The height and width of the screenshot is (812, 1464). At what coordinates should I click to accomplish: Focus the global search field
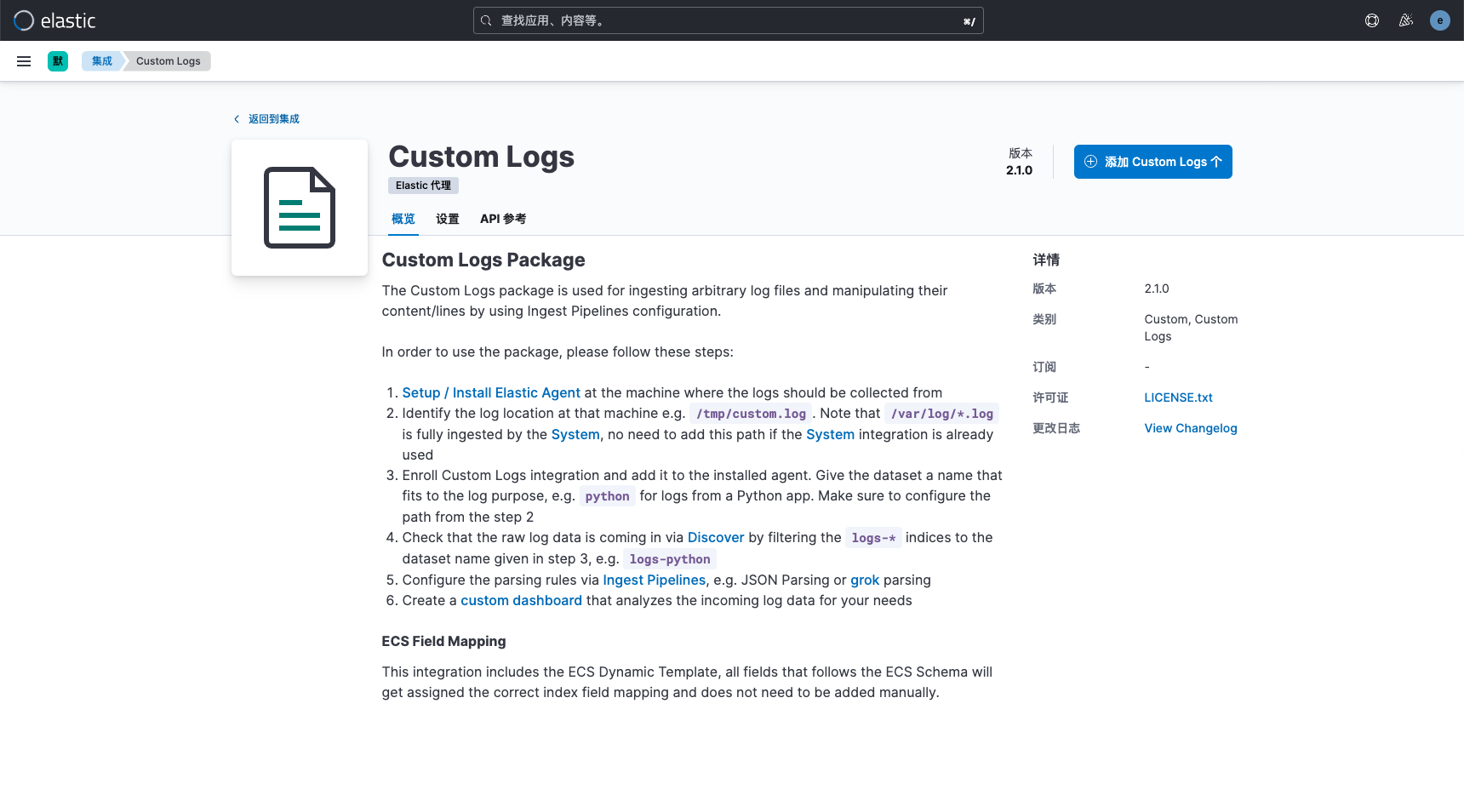(x=729, y=20)
